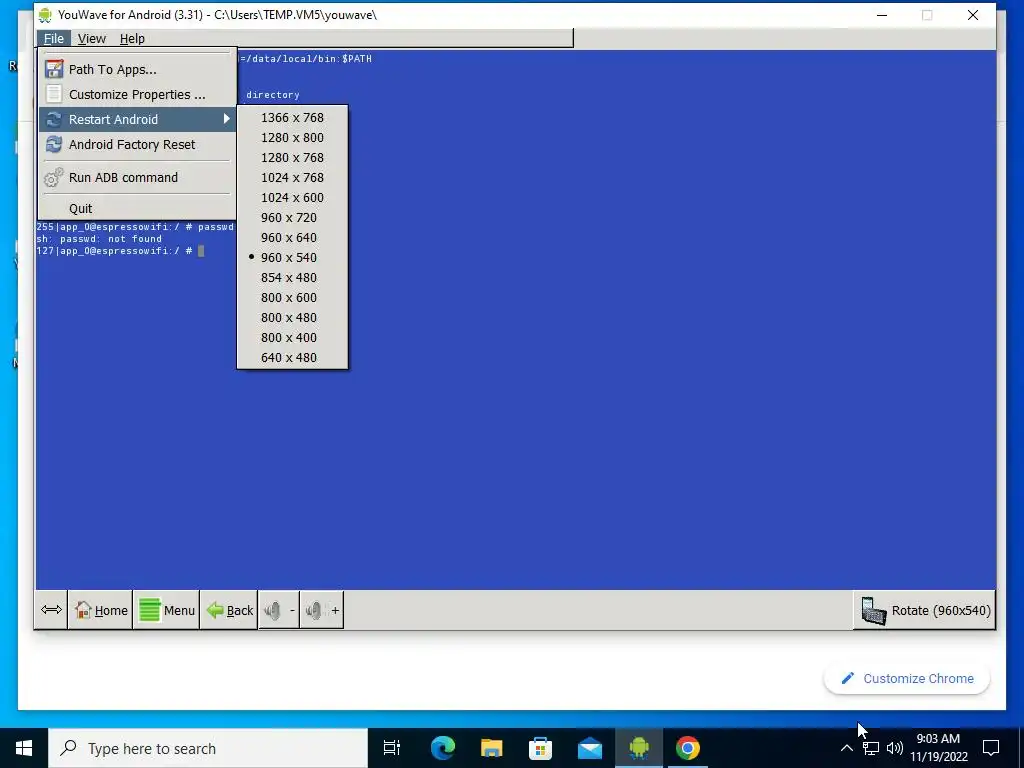Switch to Google Chrome taskbar icon

click(688, 748)
